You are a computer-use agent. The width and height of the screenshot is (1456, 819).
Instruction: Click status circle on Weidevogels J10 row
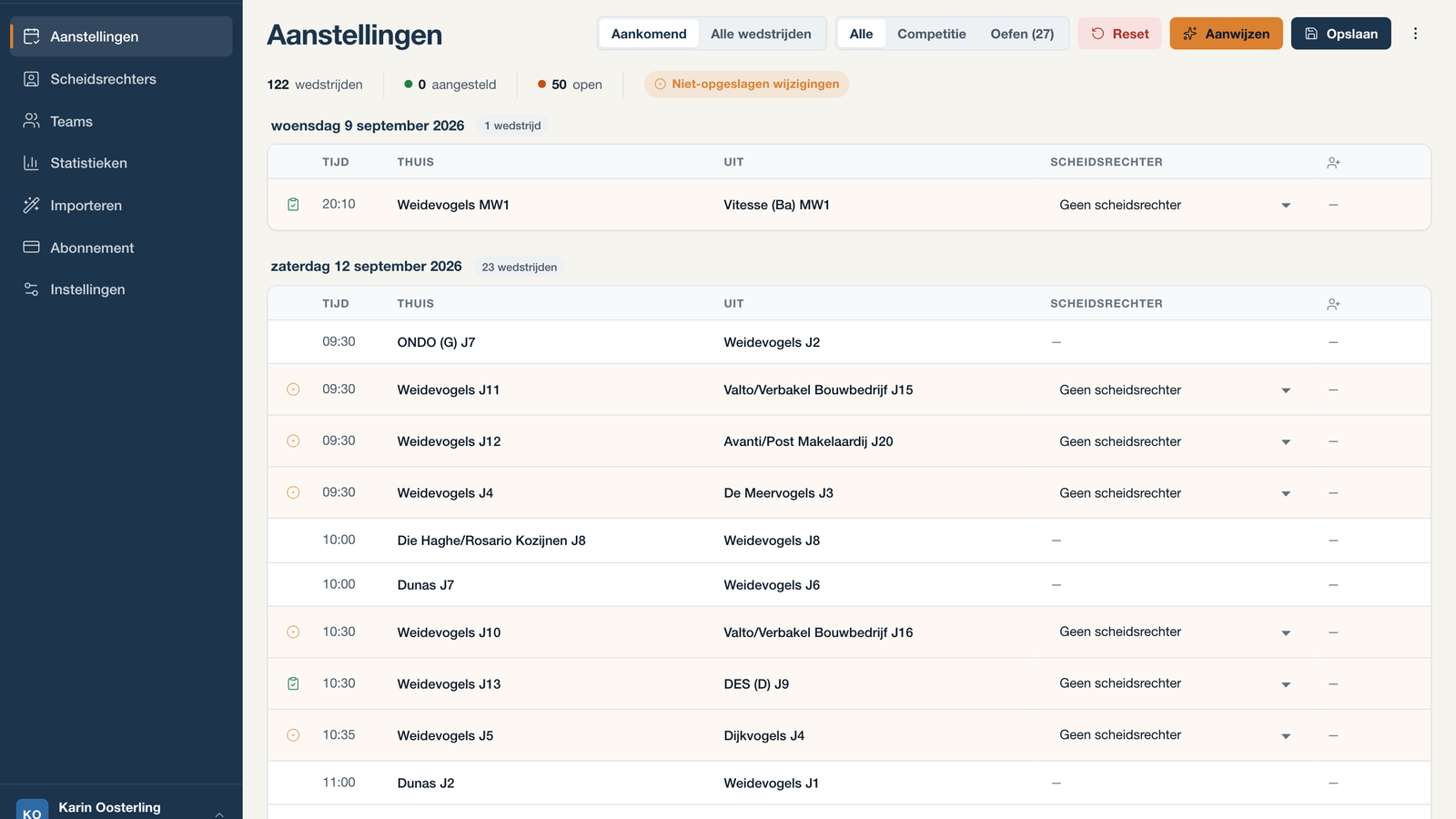(x=293, y=632)
